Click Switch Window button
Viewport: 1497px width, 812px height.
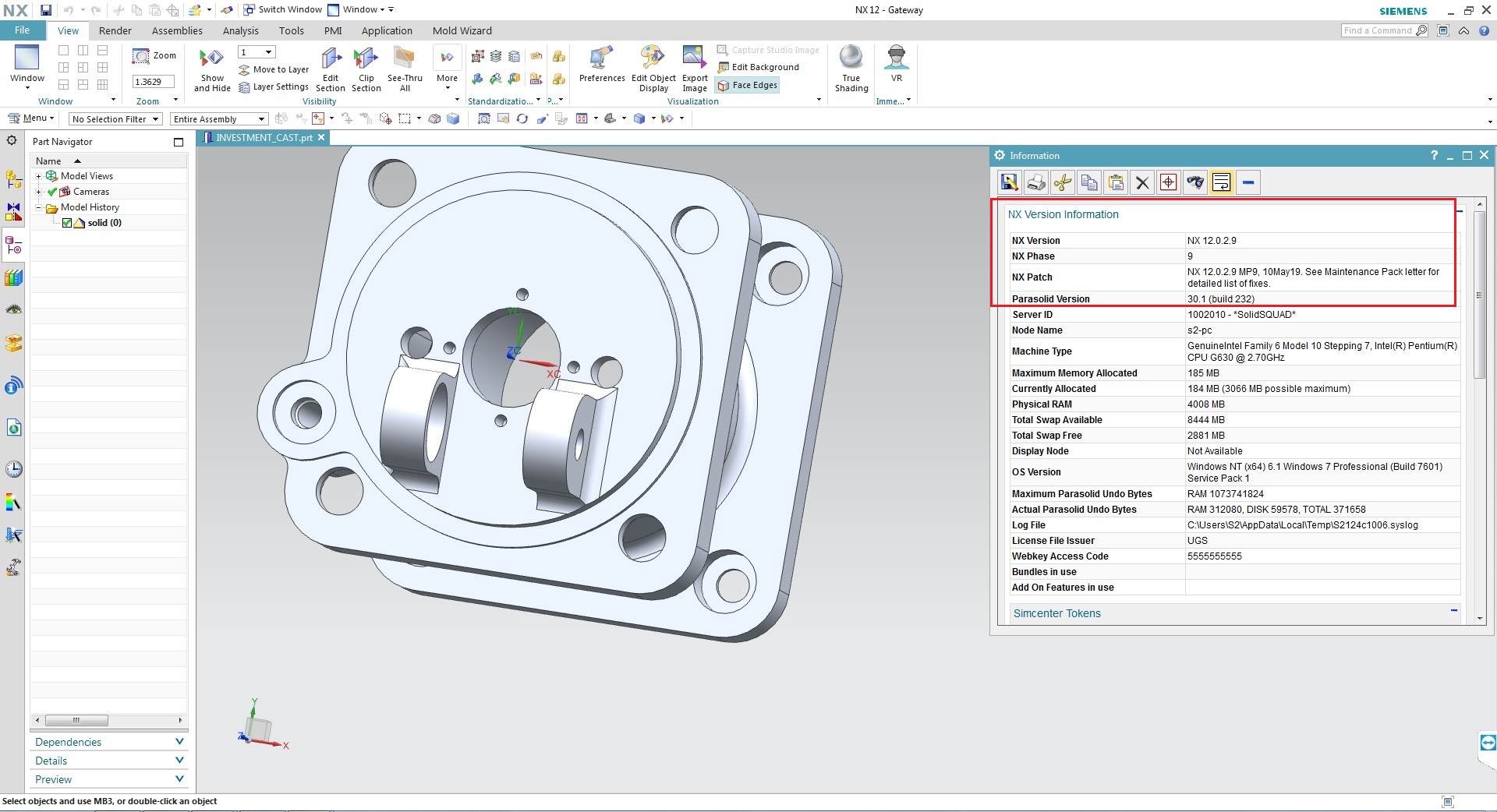click(282, 10)
